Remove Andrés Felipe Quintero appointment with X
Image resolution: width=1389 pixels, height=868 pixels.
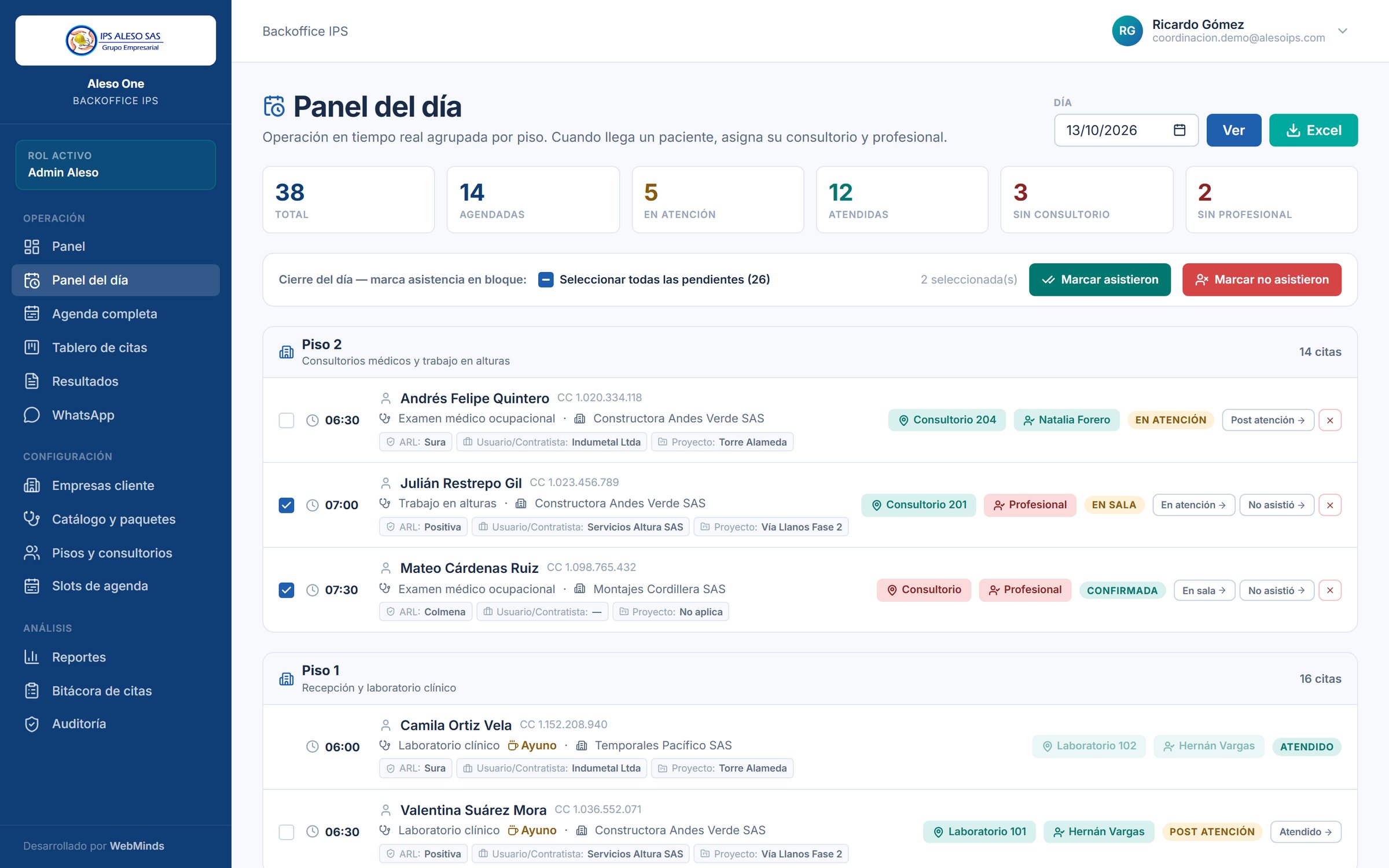(x=1330, y=420)
